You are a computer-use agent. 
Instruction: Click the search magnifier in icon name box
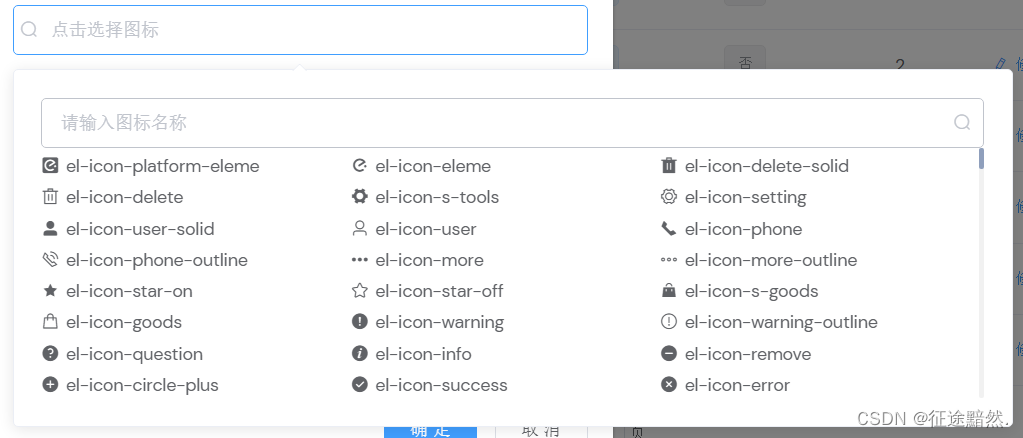pos(962,123)
